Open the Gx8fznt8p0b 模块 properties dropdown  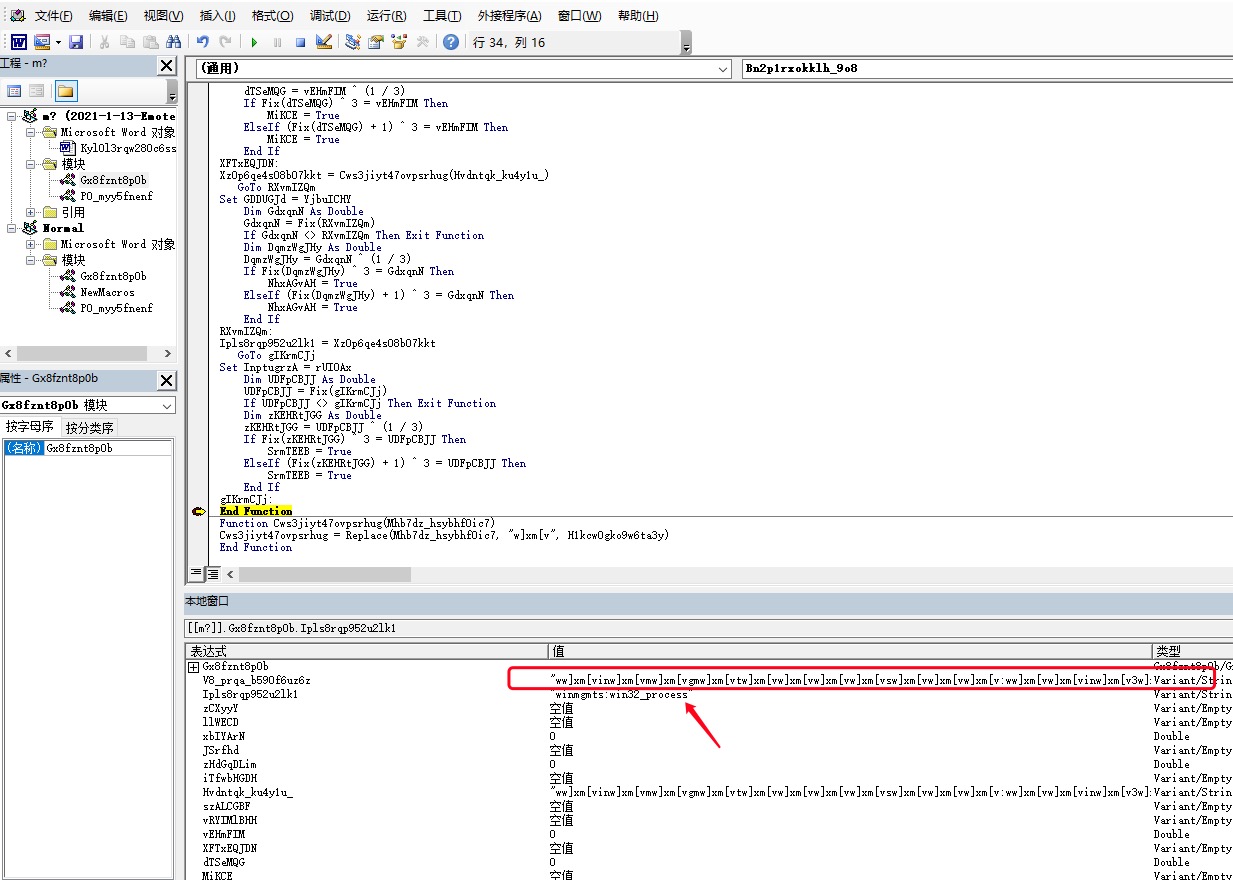click(x=166, y=405)
